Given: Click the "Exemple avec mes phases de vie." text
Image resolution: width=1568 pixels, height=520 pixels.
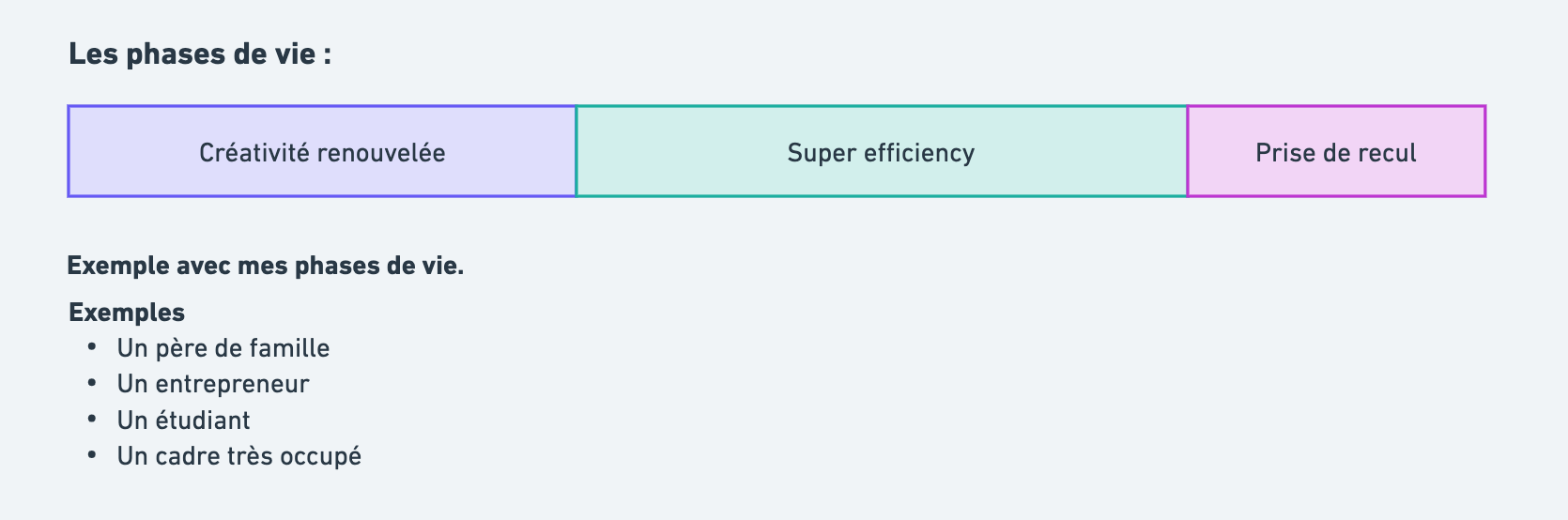Looking at the screenshot, I should pyautogui.click(x=265, y=266).
